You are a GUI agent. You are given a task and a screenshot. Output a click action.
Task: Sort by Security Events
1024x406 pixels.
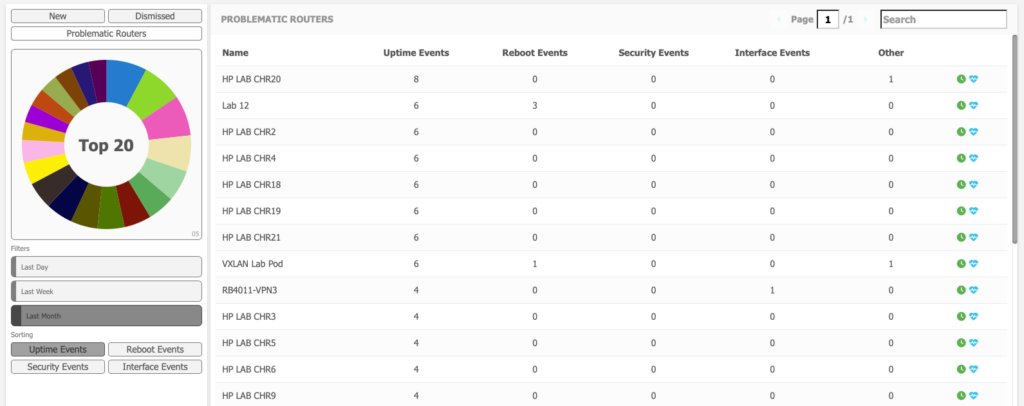(x=57, y=367)
